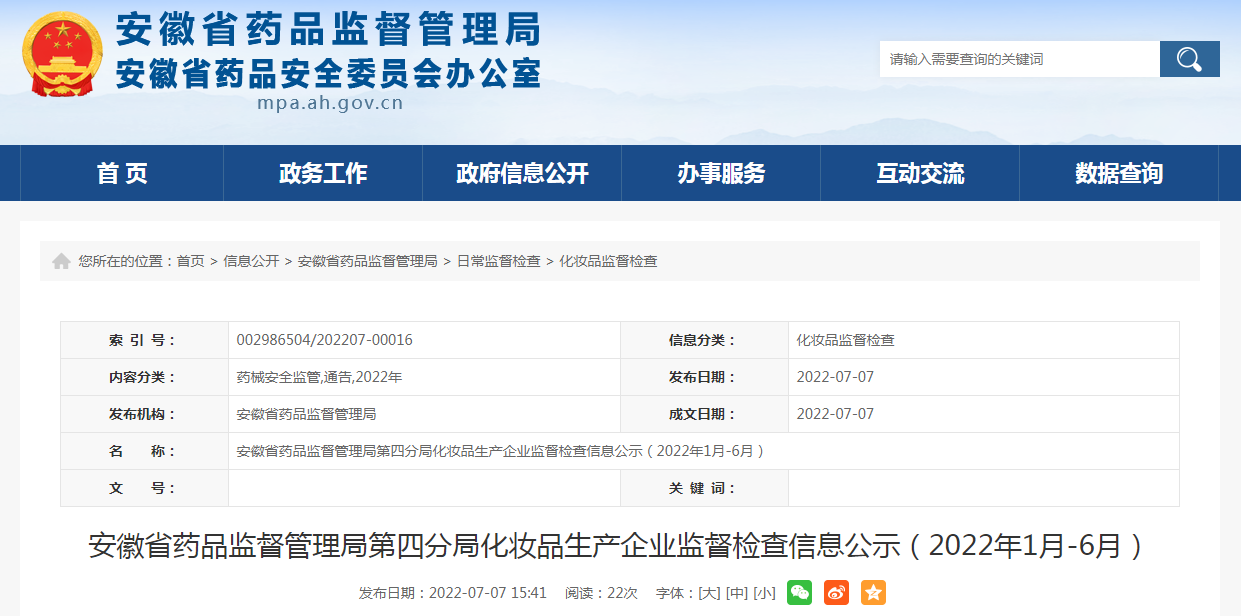Click 化妆品监督检查 breadcrumb link
The height and width of the screenshot is (616, 1241).
click(x=608, y=261)
